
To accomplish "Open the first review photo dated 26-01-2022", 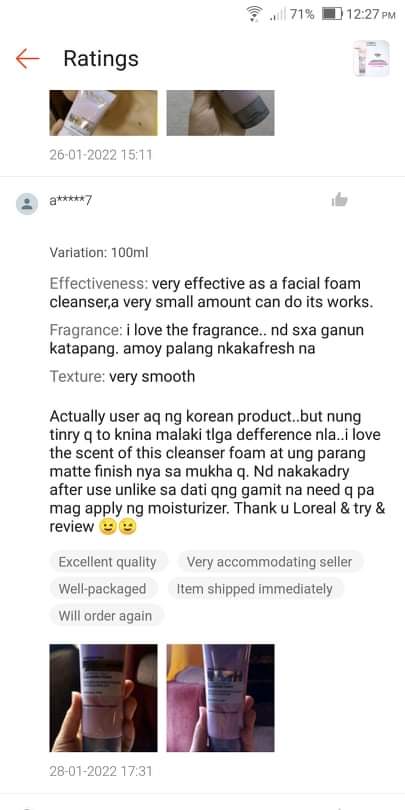I will coord(103,113).
